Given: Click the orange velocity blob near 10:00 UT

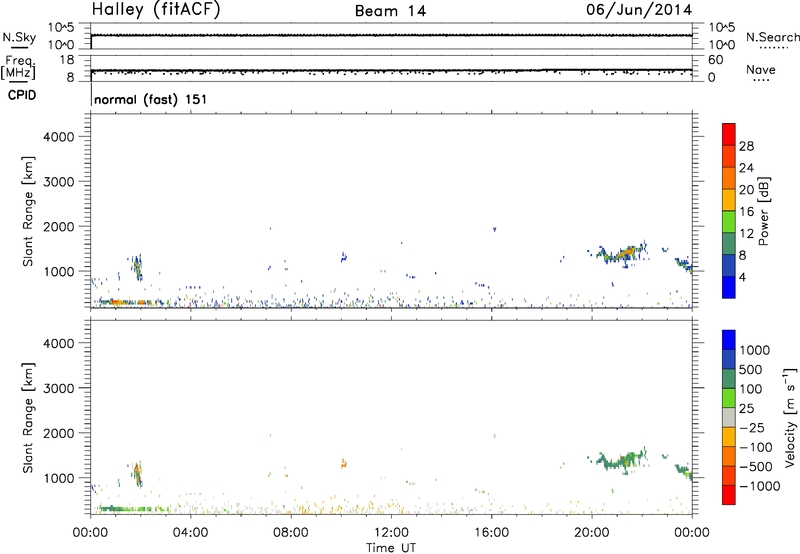Looking at the screenshot, I should point(344,463).
